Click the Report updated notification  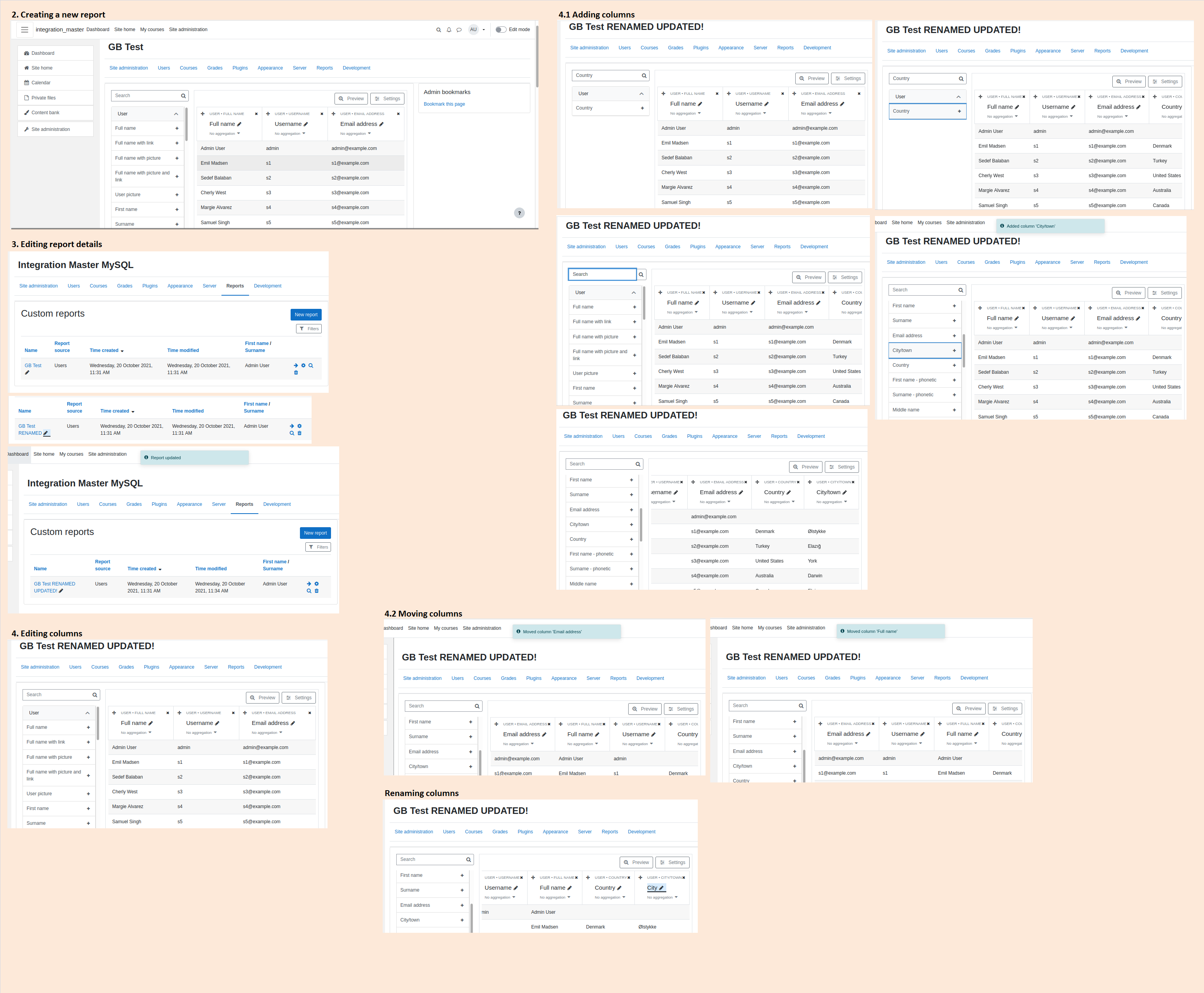[x=195, y=458]
